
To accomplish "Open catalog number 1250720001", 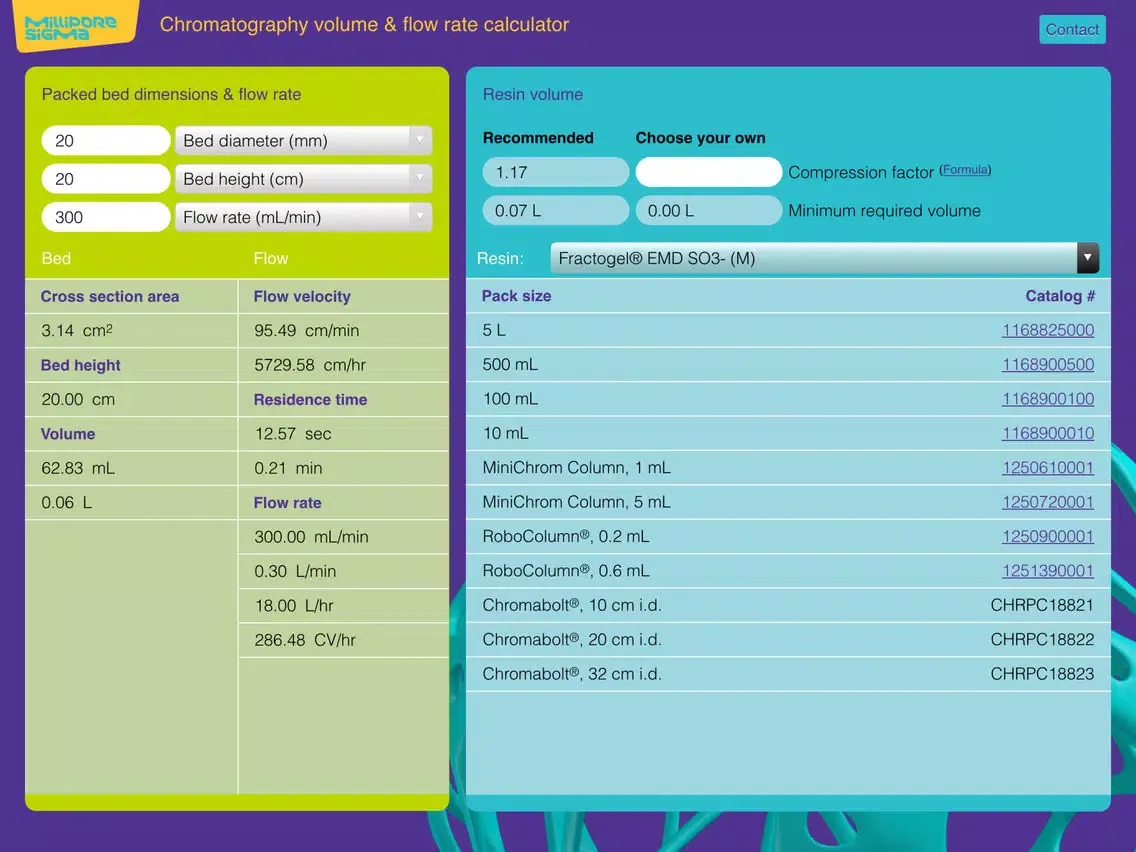I will coord(1048,502).
